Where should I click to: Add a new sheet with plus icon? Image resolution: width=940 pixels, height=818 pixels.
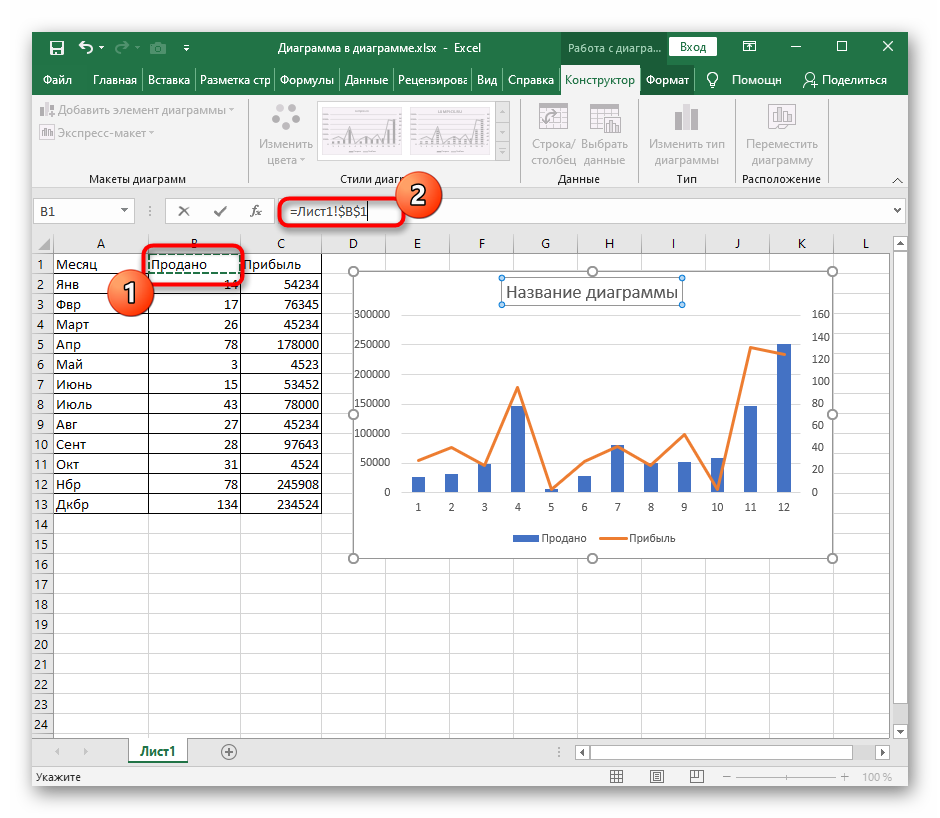(229, 751)
